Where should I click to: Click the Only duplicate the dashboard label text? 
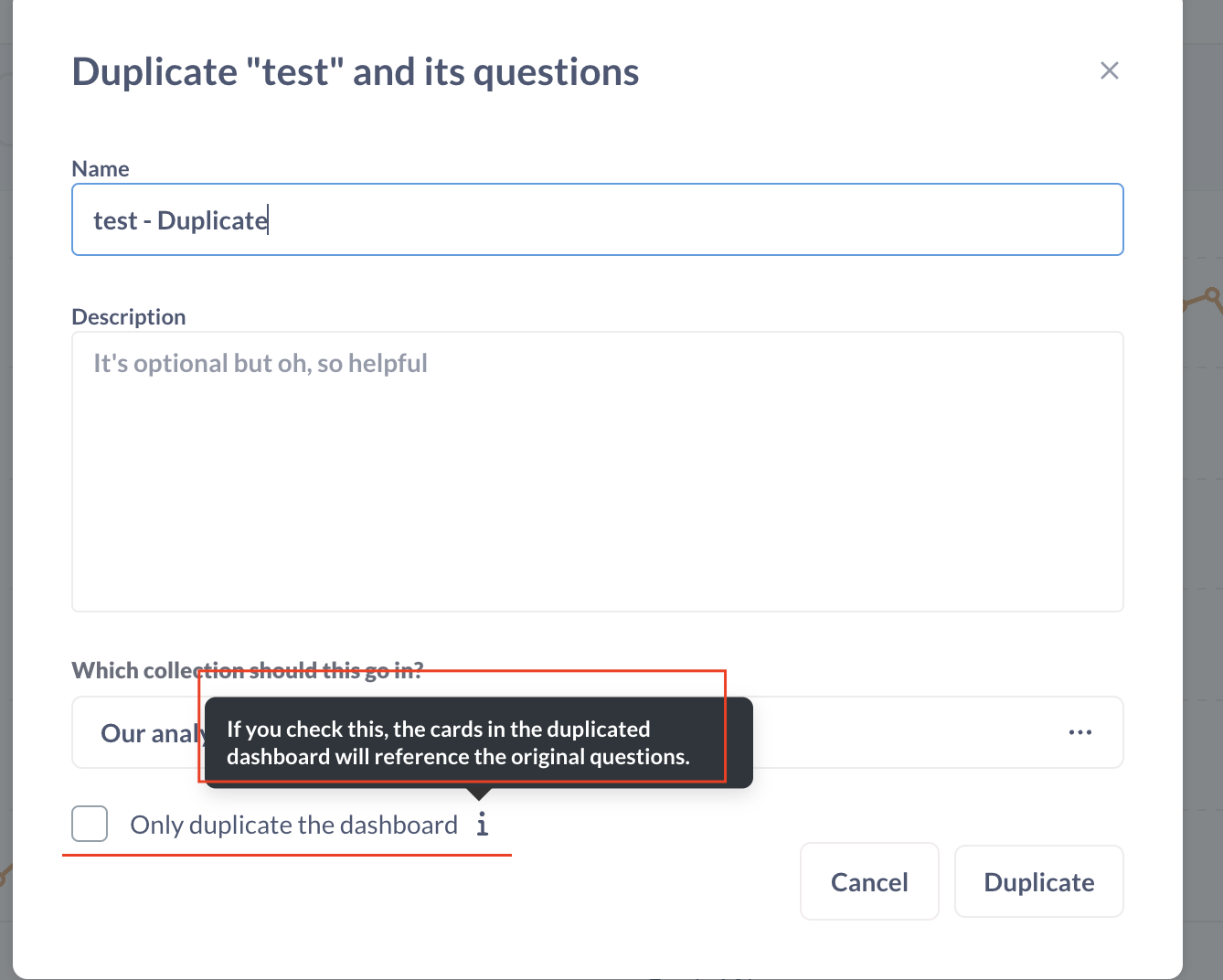pyautogui.click(x=293, y=825)
